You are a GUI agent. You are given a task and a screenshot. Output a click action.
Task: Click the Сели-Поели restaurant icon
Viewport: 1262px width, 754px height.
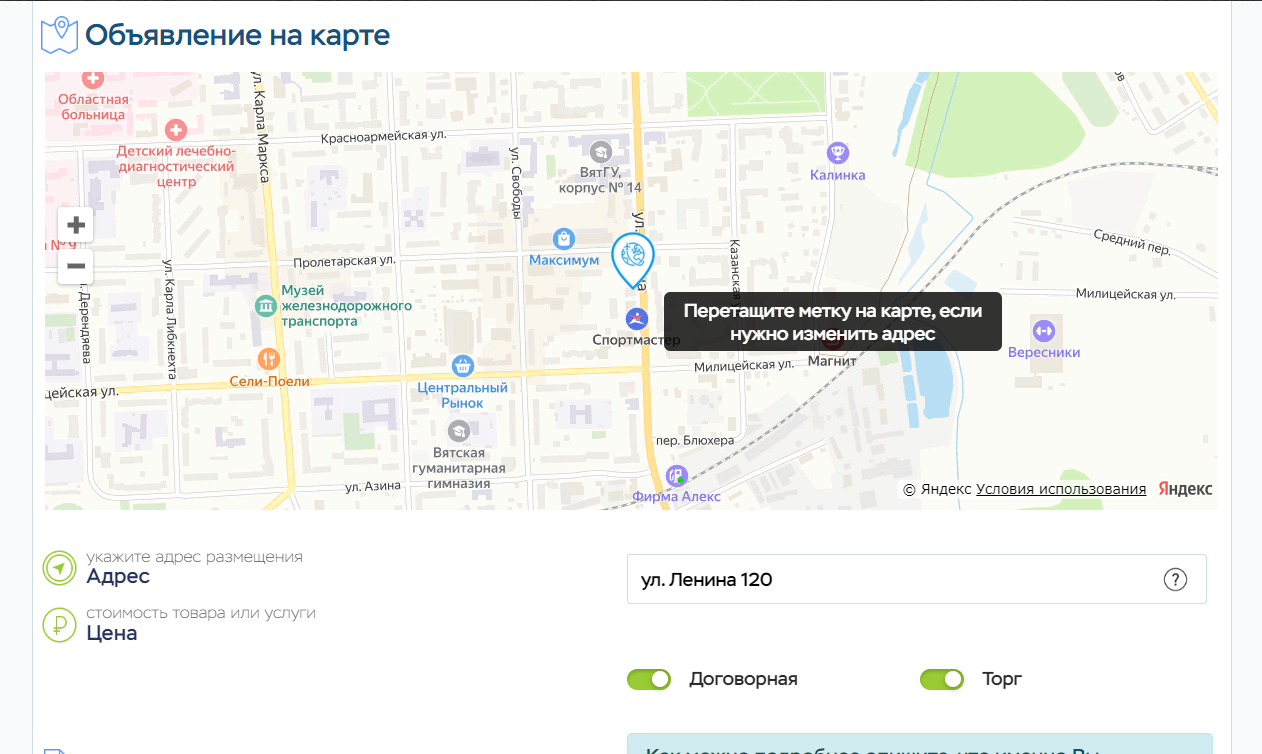coord(268,359)
